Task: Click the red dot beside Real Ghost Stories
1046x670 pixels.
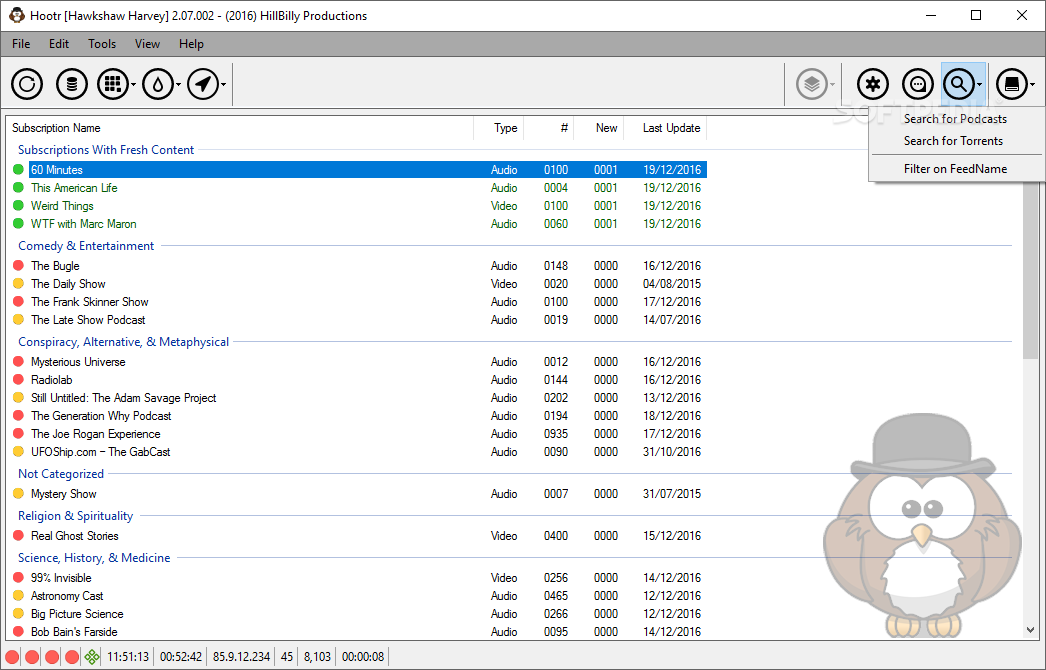Action: pyautogui.click(x=19, y=536)
